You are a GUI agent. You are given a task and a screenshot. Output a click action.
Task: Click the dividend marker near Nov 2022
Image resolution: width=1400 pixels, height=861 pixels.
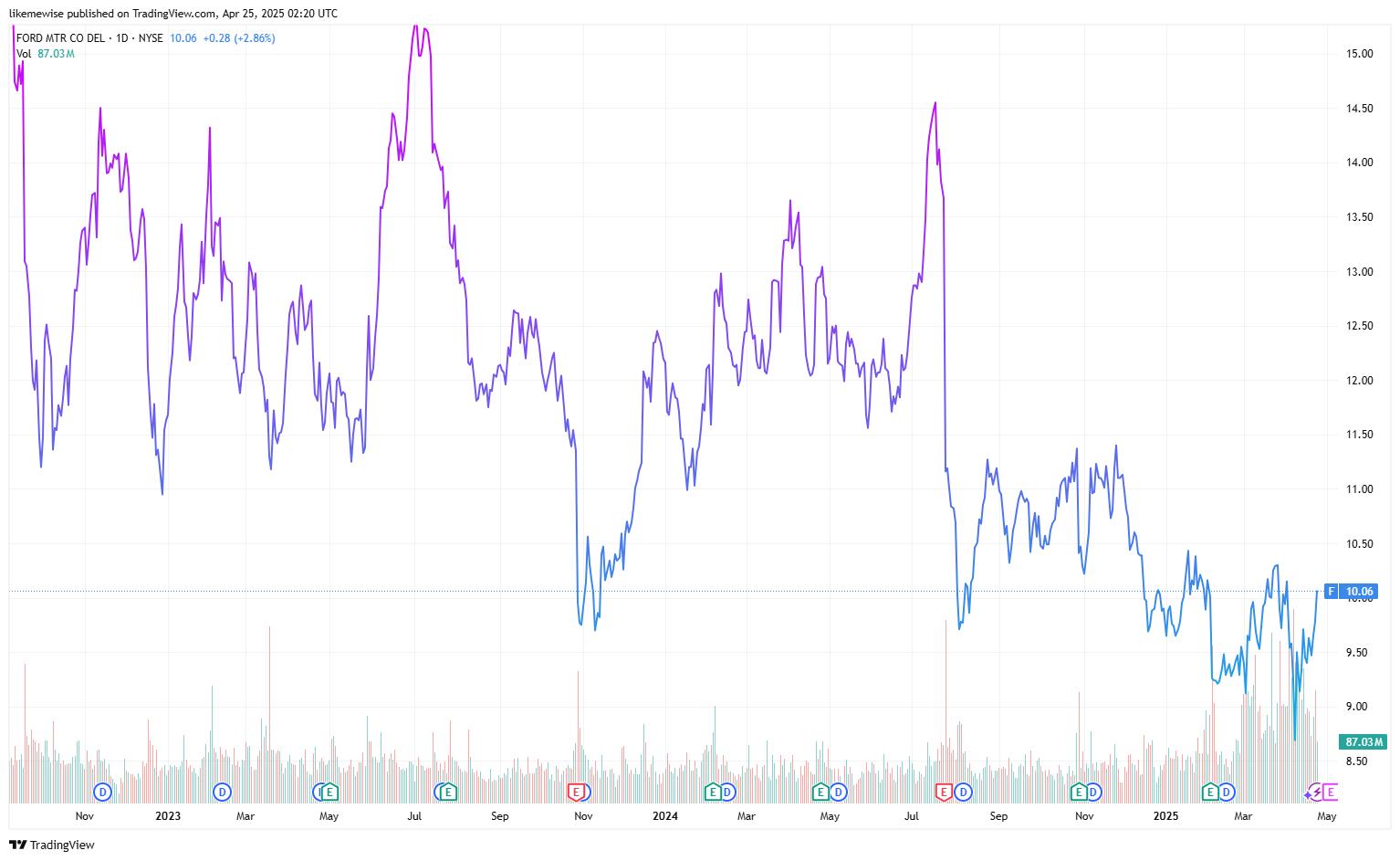[103, 792]
